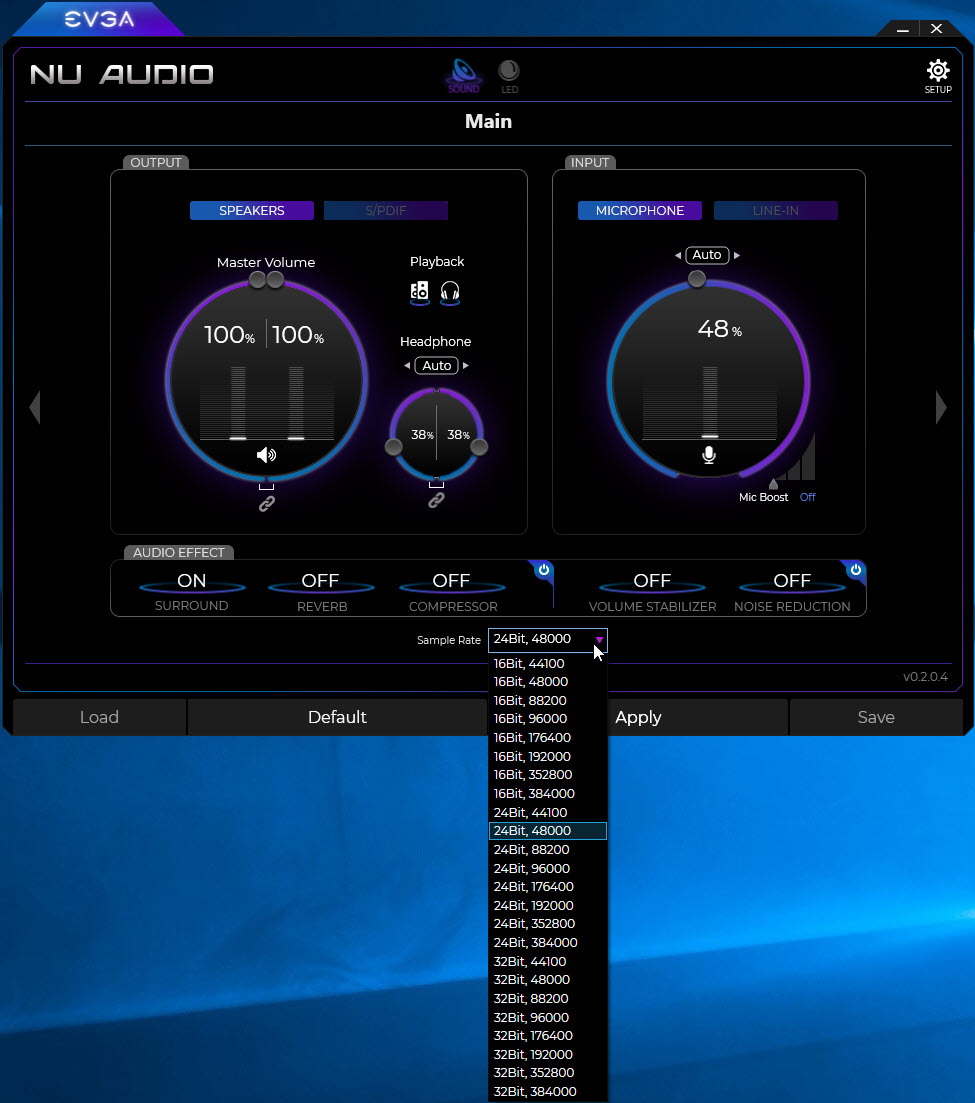Close the NU Audio window
Screen dimensions: 975x1103
point(936,29)
